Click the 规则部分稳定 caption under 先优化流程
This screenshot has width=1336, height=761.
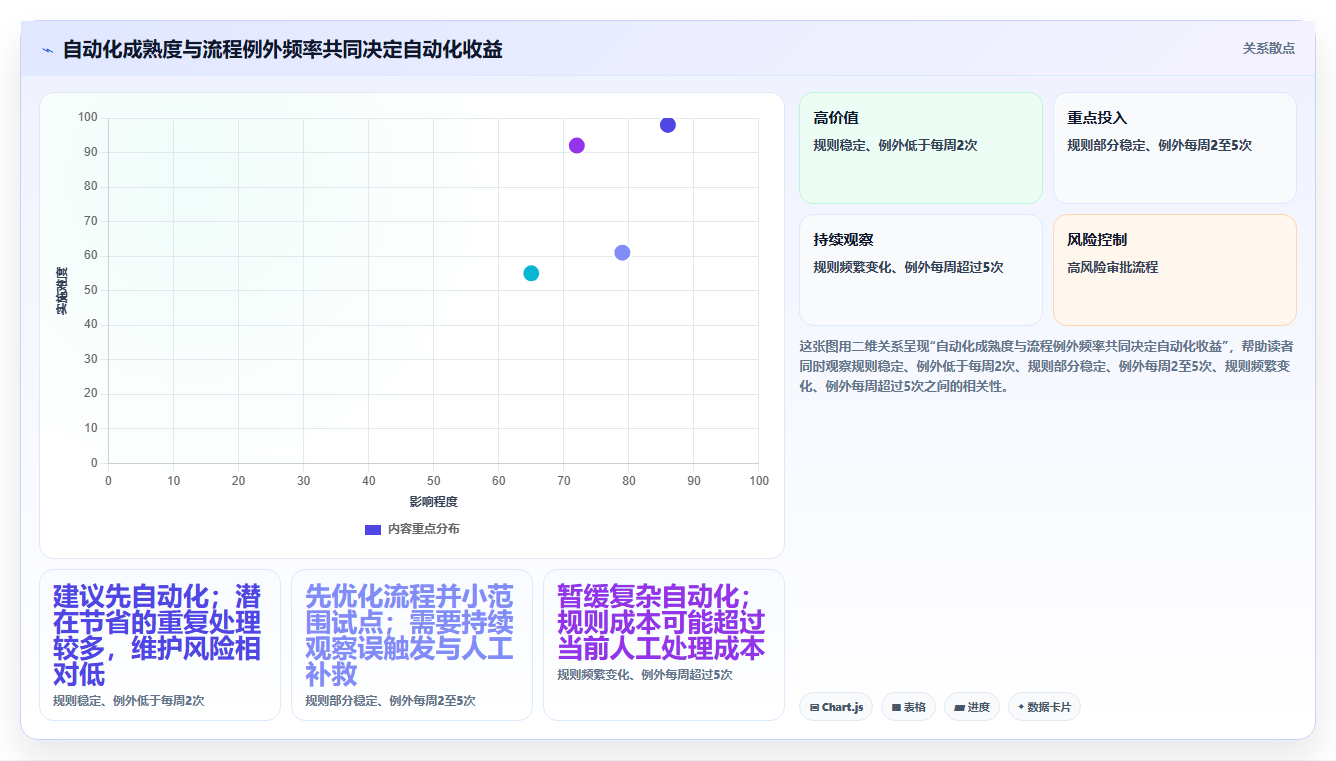[x=390, y=701]
